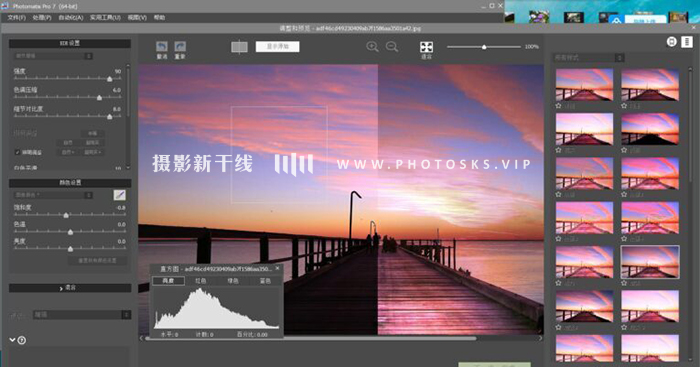Click the Redo arrow icon in toolbar
Viewport: 700px width, 367px height.
[180, 46]
